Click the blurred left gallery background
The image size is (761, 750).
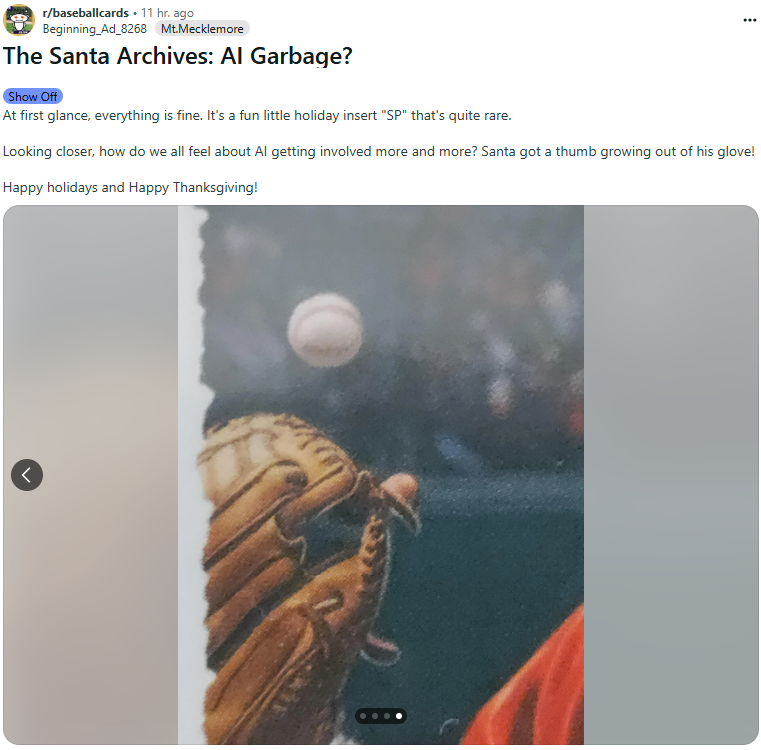tap(91, 340)
